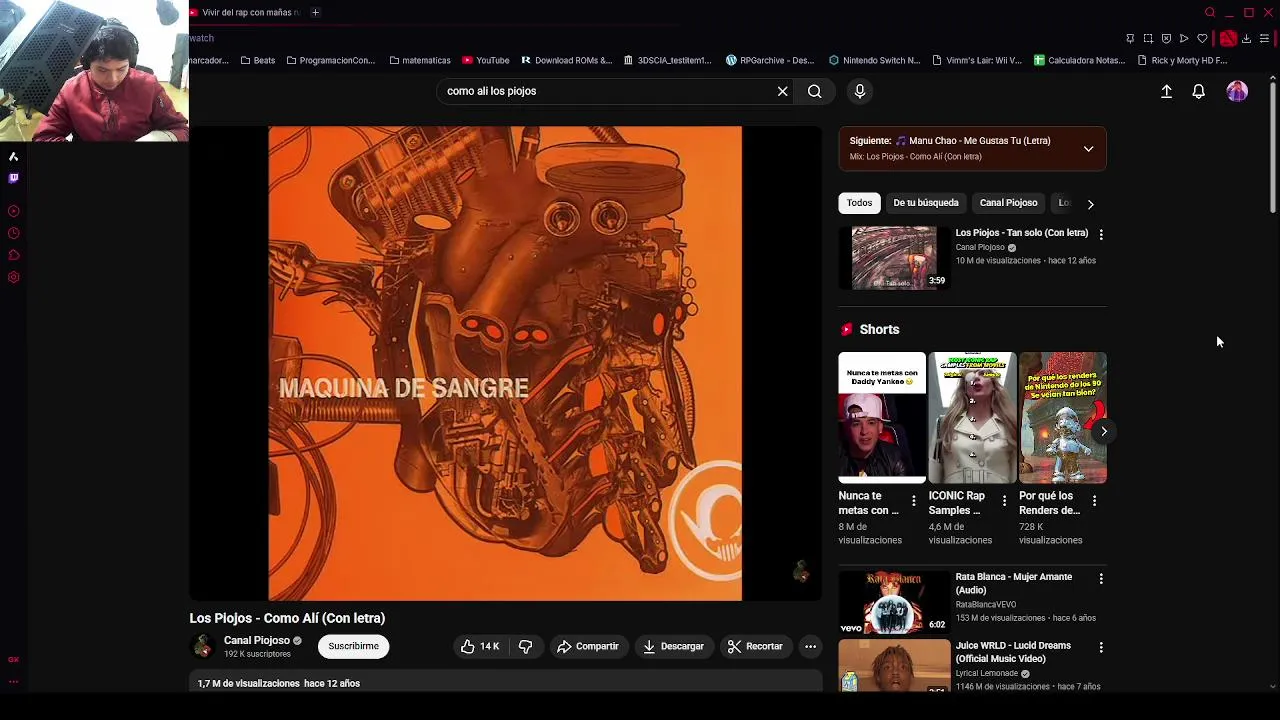Open matematicas bookmark folder
This screenshot has width=1280, height=720.
click(x=420, y=60)
